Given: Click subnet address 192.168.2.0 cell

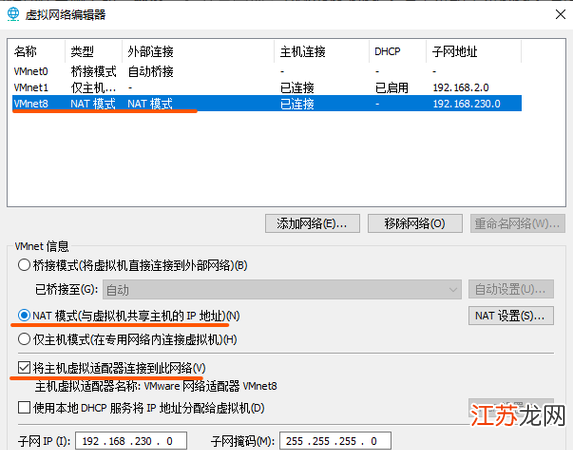Looking at the screenshot, I should coord(460,88).
